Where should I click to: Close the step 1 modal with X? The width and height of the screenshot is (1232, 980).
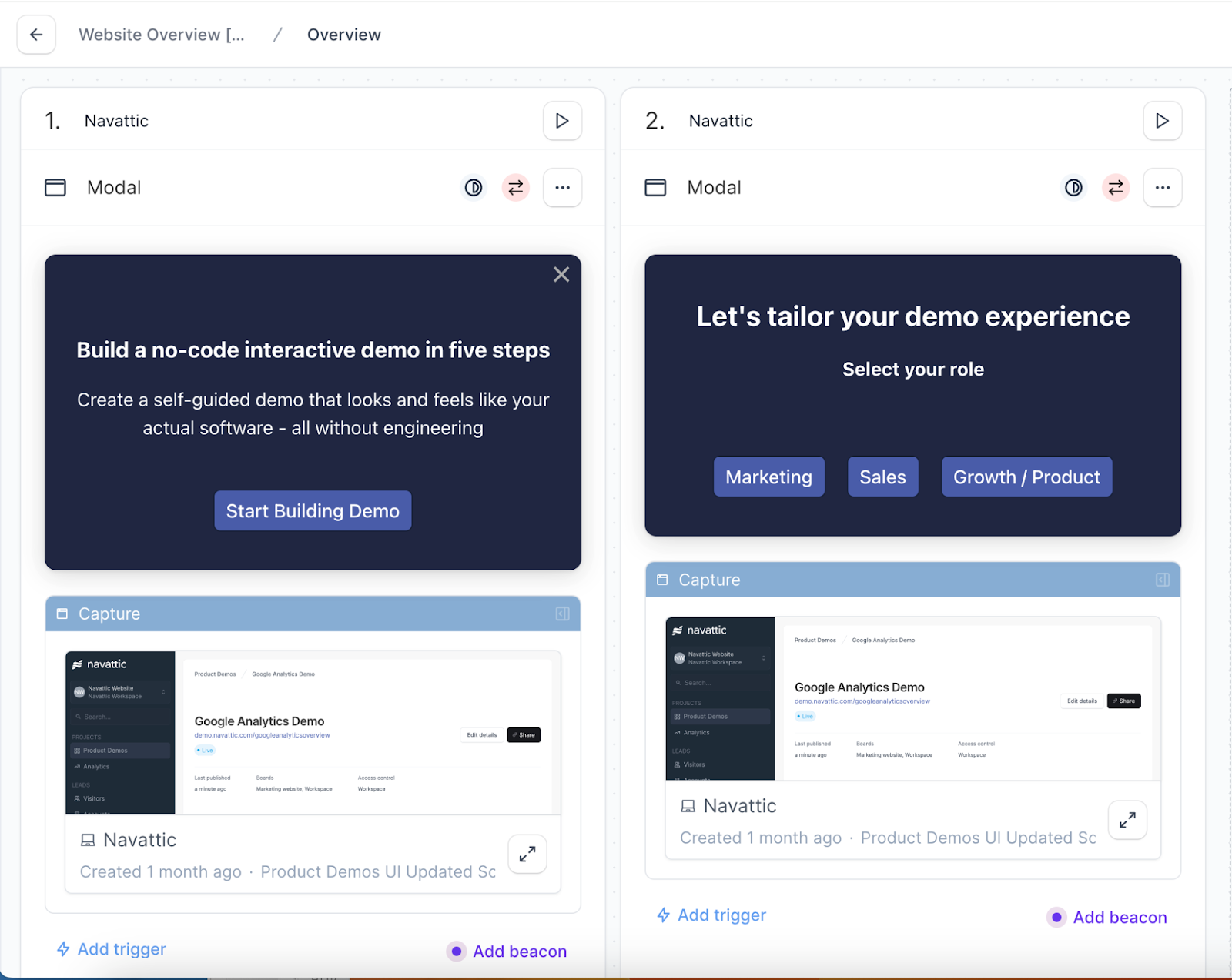[x=561, y=275]
